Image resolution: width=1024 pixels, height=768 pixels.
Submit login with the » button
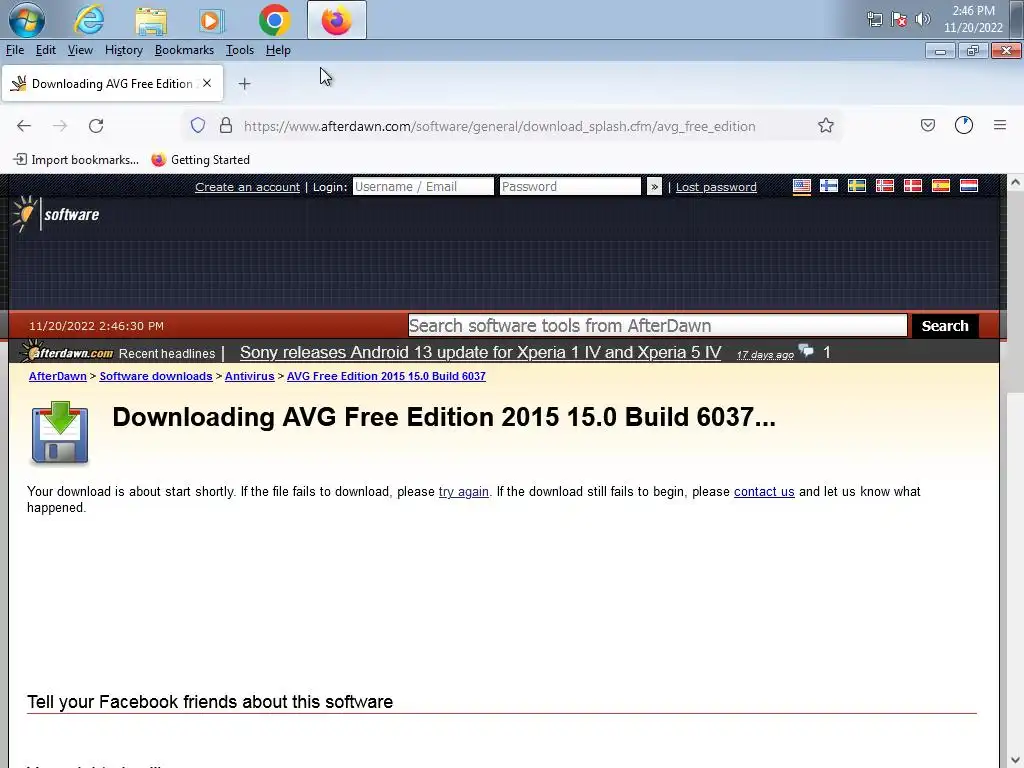click(x=654, y=187)
